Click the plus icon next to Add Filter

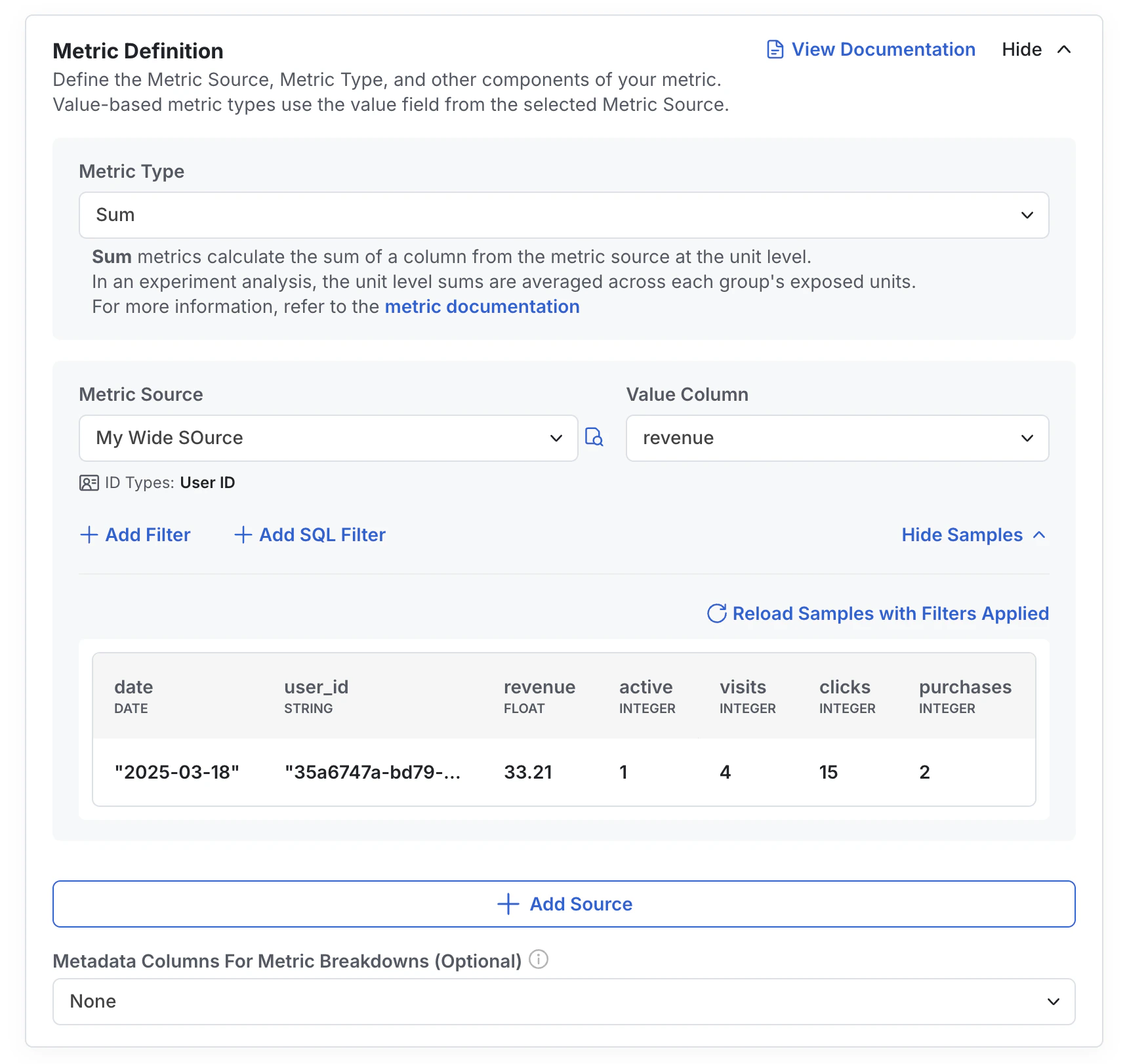click(89, 535)
